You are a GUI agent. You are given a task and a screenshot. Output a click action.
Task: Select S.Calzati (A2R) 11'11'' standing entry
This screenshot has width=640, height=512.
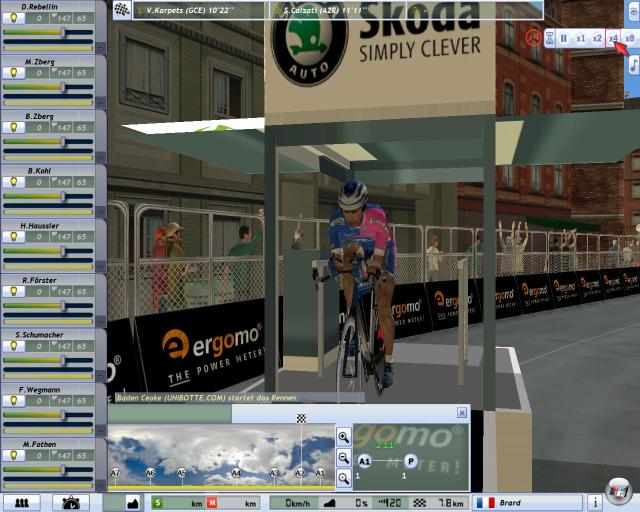pyautogui.click(x=338, y=10)
